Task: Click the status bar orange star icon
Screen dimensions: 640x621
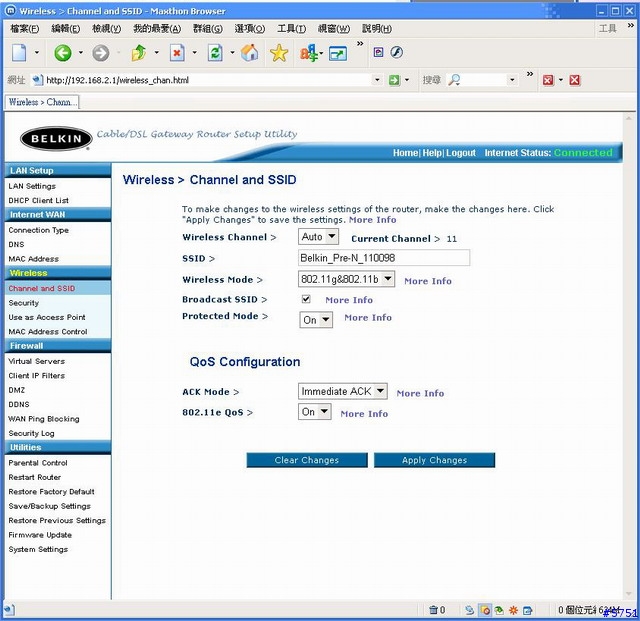Action: (x=513, y=610)
